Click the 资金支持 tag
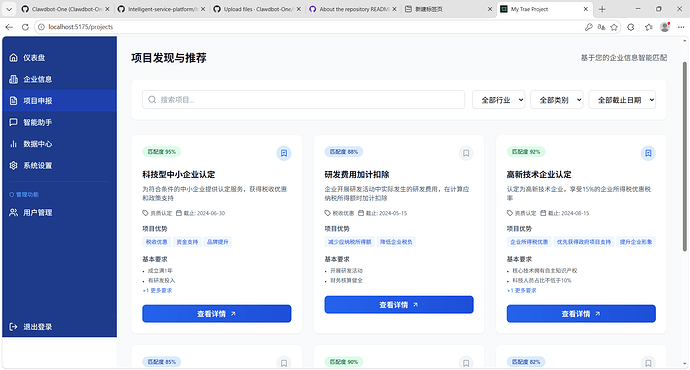 point(187,242)
